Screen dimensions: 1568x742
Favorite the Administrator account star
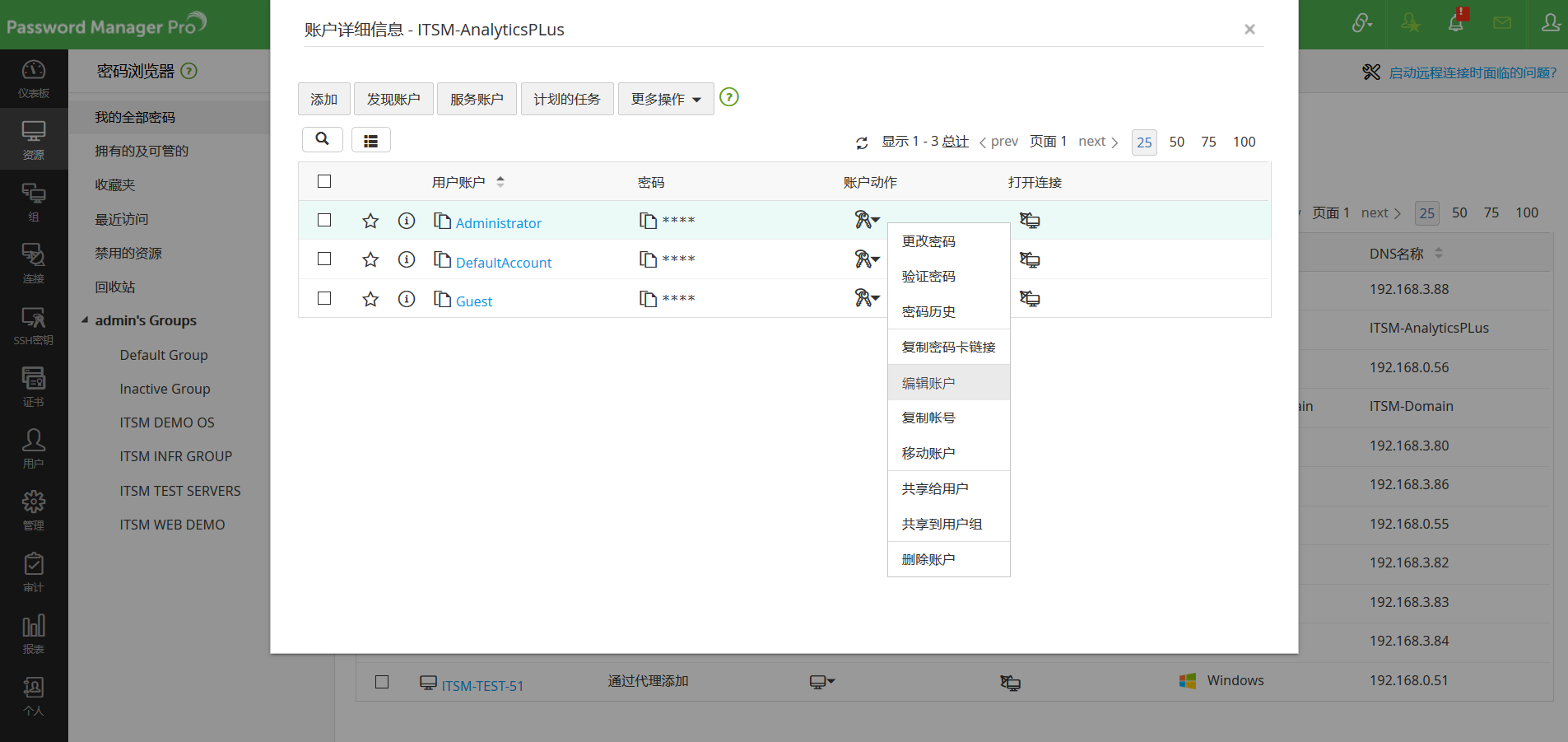pos(370,221)
